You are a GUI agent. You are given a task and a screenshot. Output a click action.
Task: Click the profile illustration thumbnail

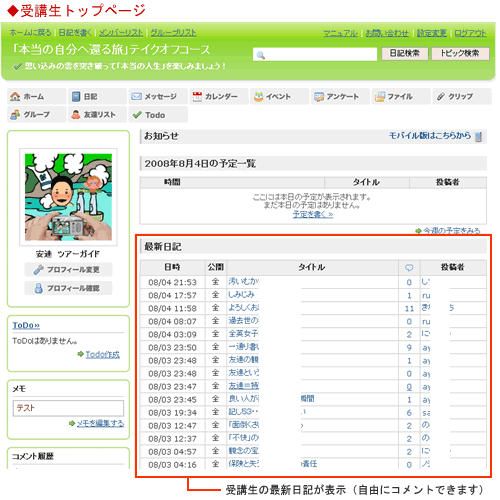point(68,197)
